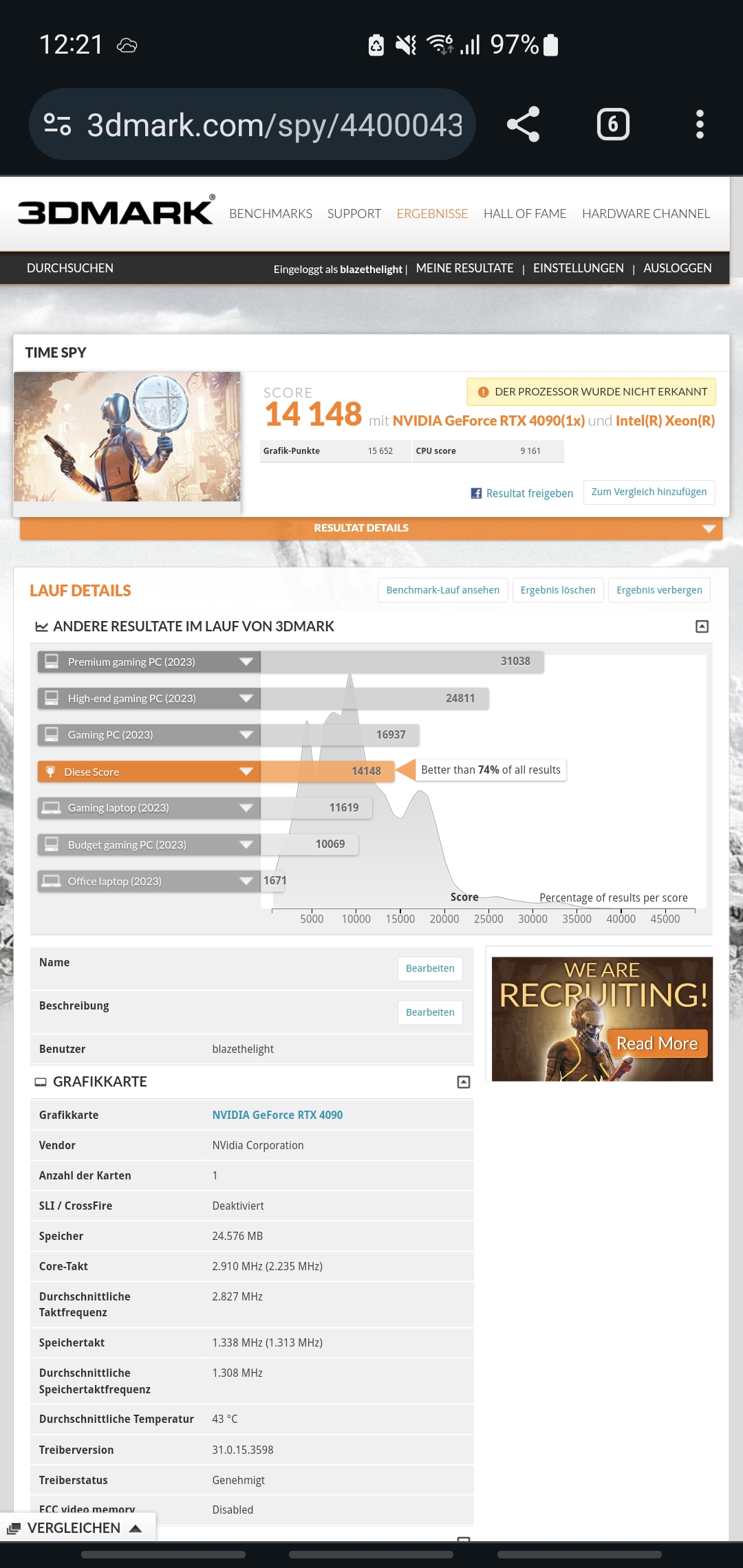Expand Diese Score dropdown
Viewport: 743px width, 1568px height.
point(246,772)
